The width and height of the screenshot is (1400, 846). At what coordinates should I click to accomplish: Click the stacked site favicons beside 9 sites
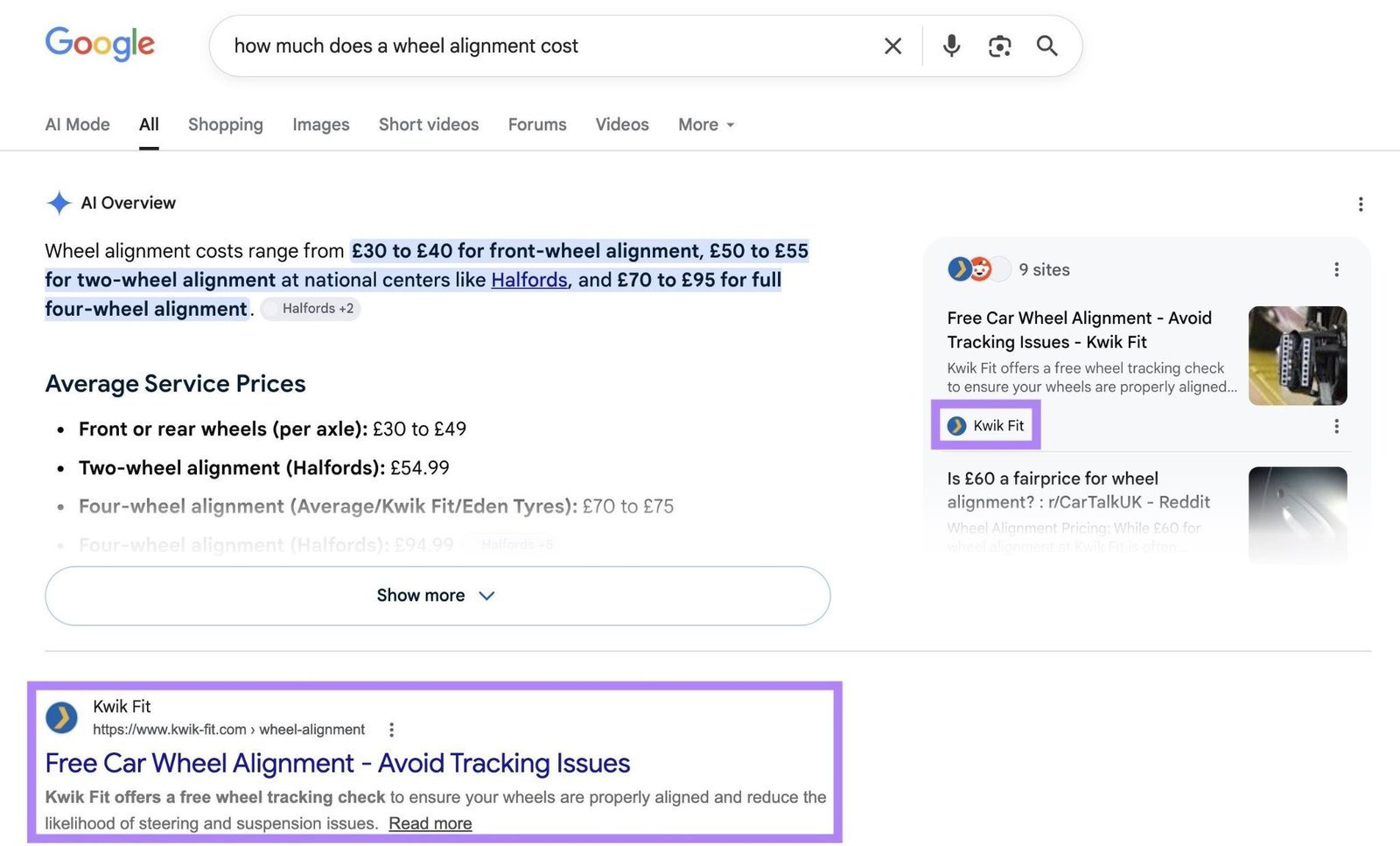coord(977,269)
